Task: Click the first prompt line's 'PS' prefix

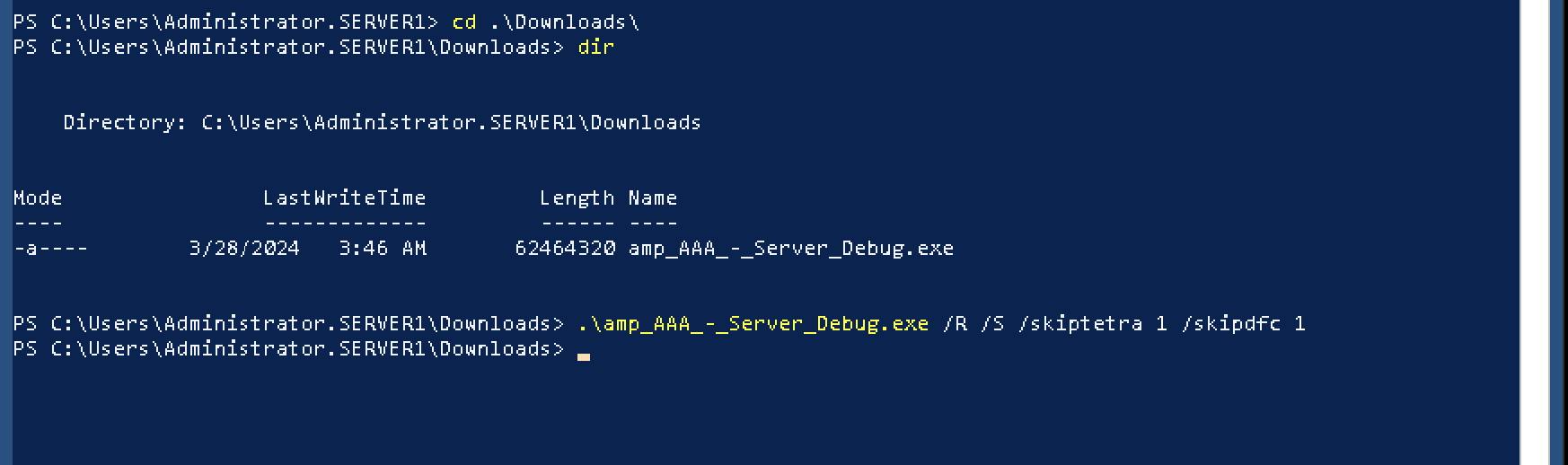Action: click(x=25, y=22)
